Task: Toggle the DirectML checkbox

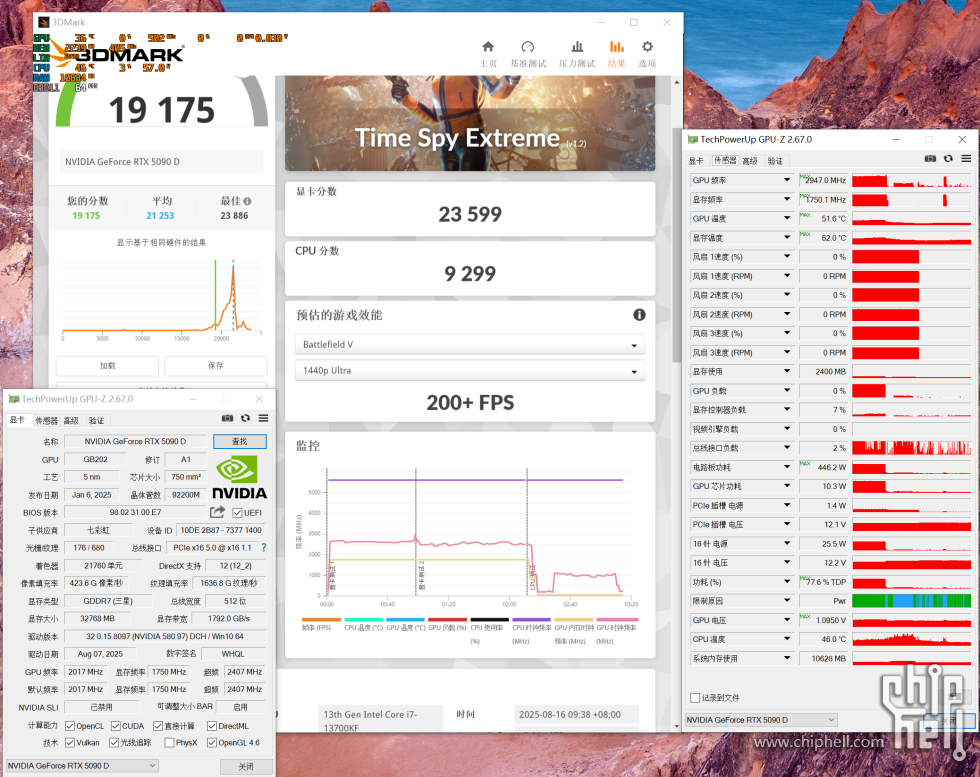Action: point(212,726)
